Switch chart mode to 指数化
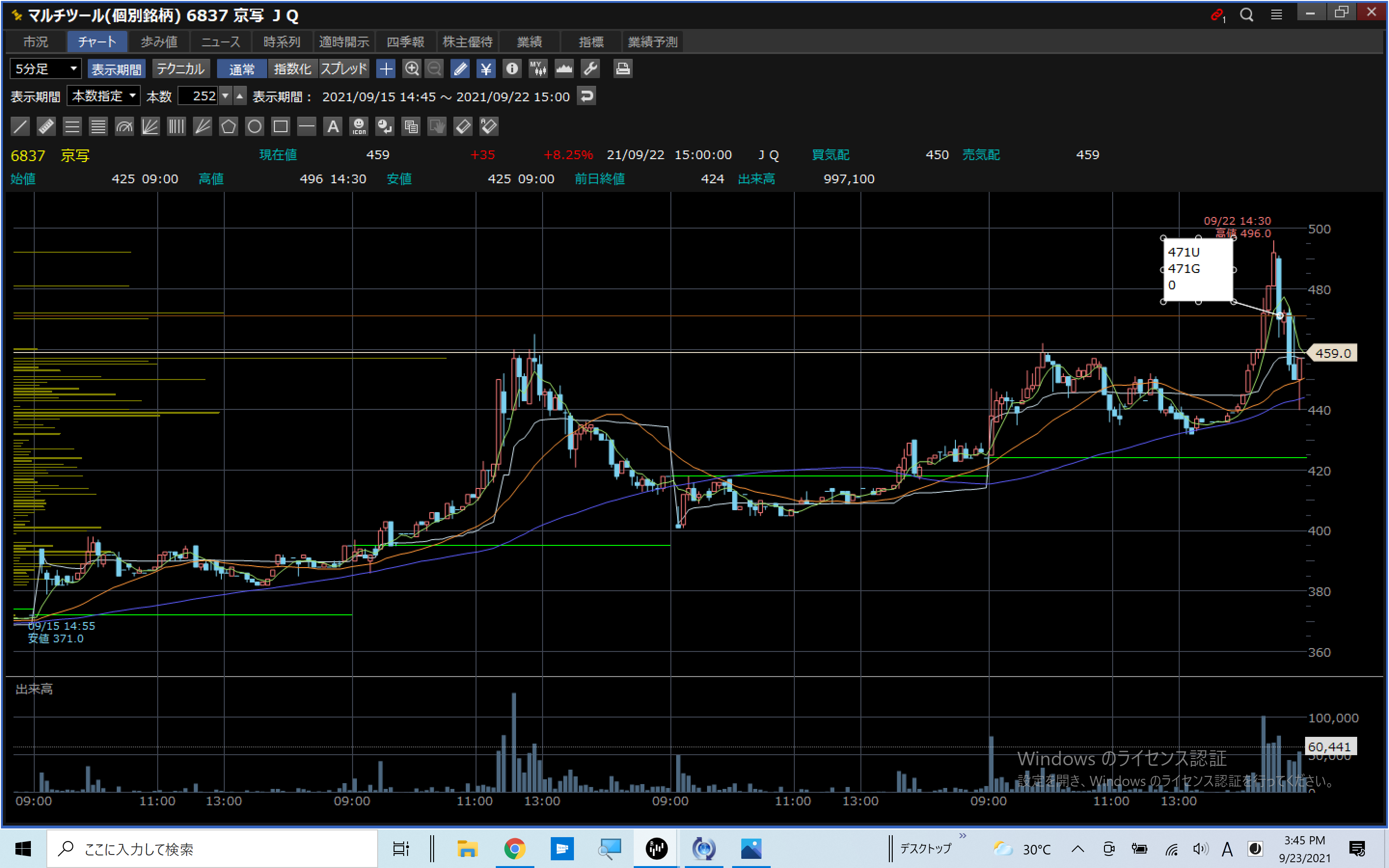Image resolution: width=1389 pixels, height=868 pixels. tap(292, 69)
